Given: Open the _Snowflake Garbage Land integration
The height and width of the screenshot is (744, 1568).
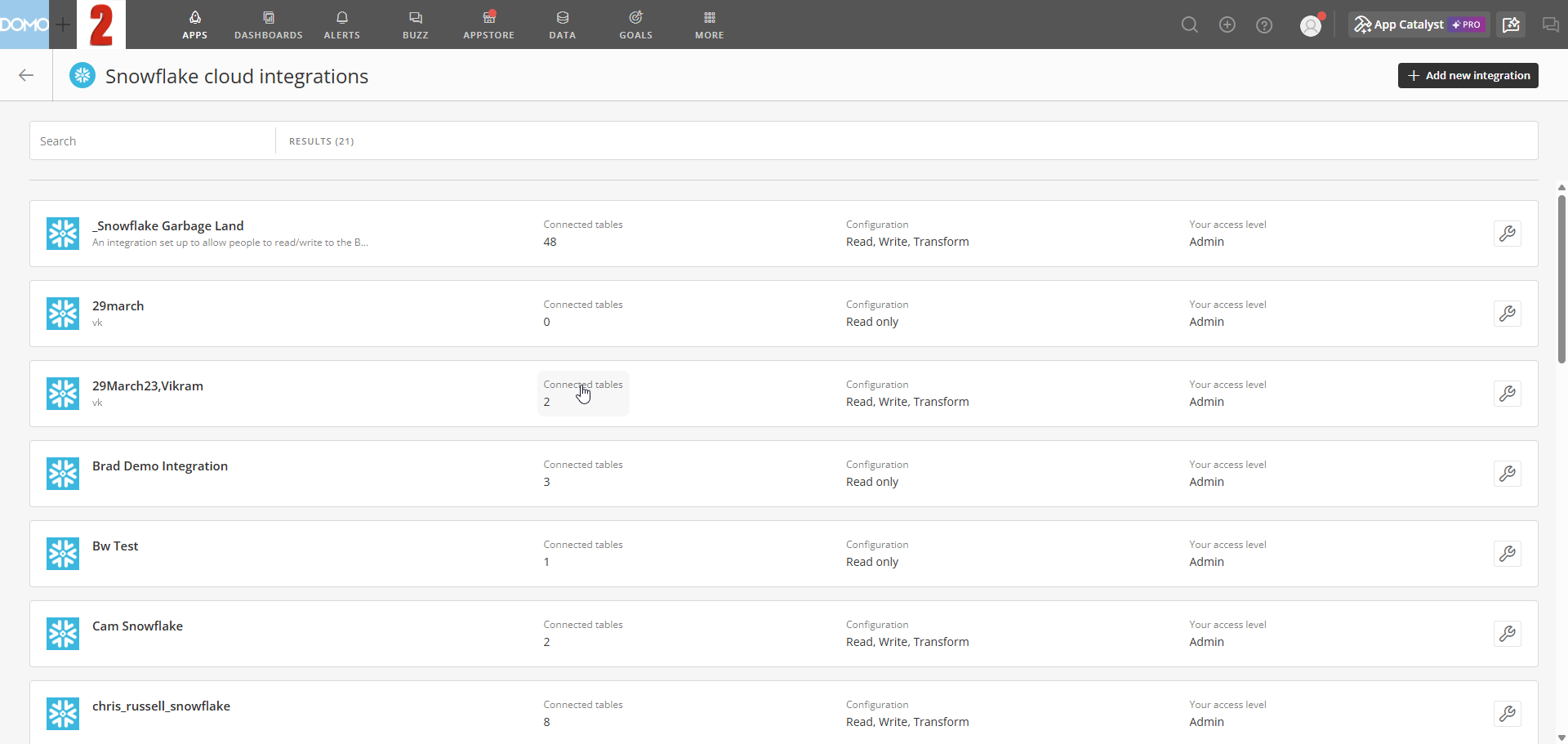Looking at the screenshot, I should click(168, 225).
